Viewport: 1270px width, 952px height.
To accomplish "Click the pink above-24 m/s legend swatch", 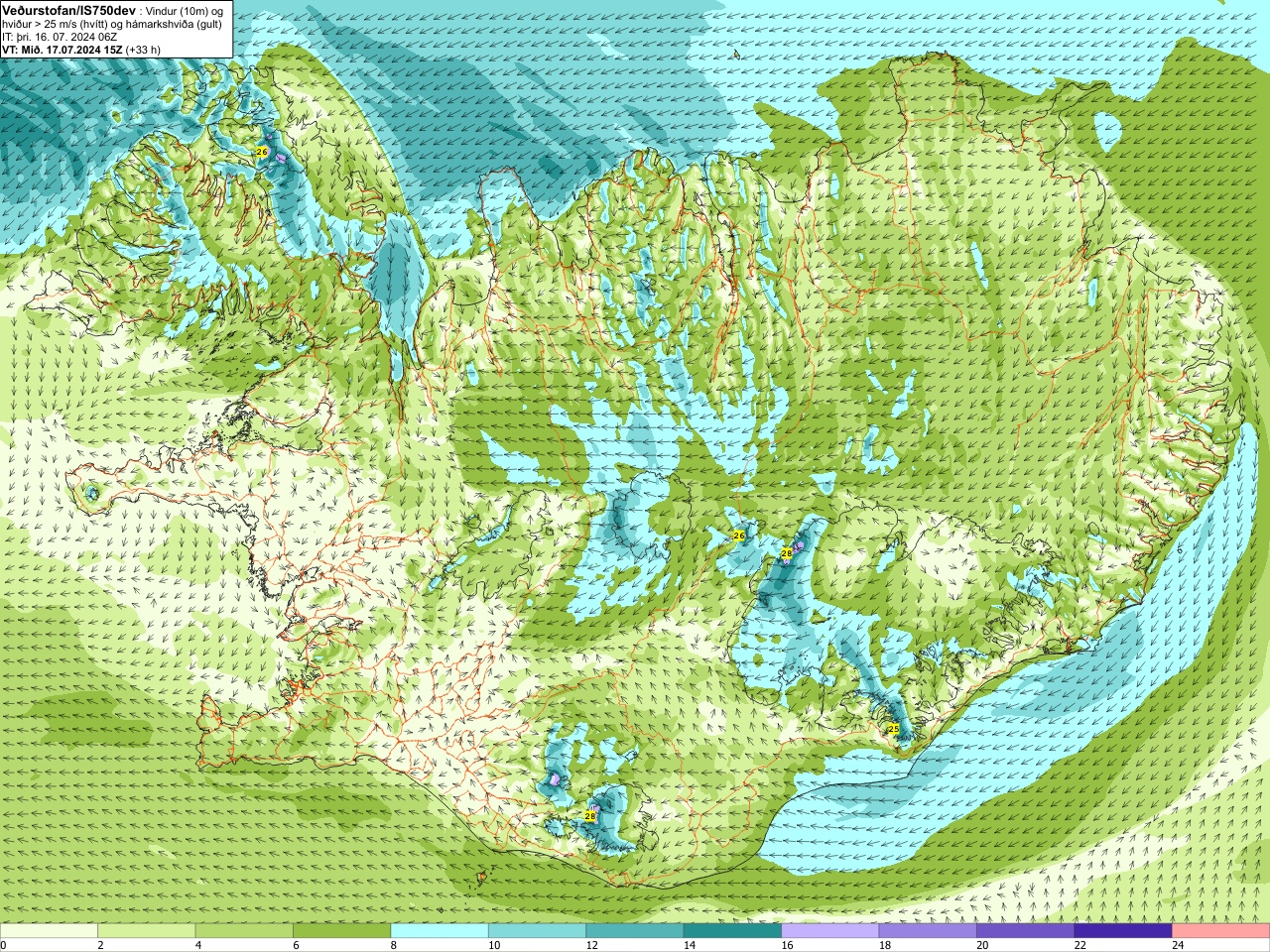I will [1221, 931].
